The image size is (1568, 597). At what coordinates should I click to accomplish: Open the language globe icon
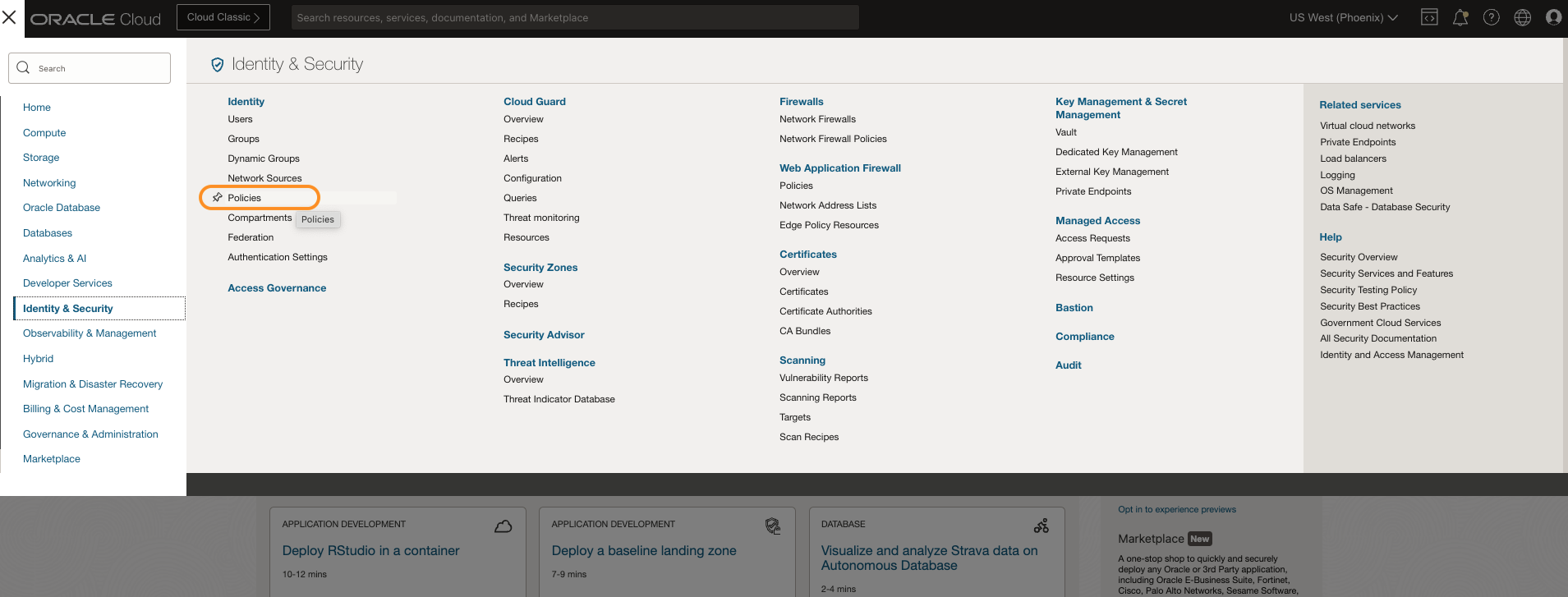[x=1523, y=17]
